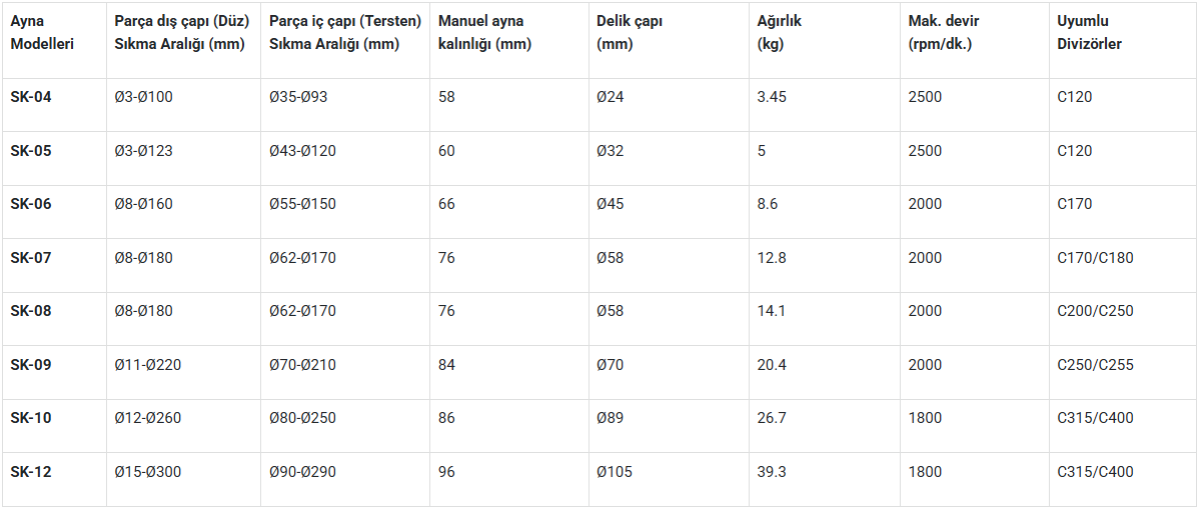Click the 39.3 weight value
This screenshot has width=1199, height=508.
(x=772, y=472)
